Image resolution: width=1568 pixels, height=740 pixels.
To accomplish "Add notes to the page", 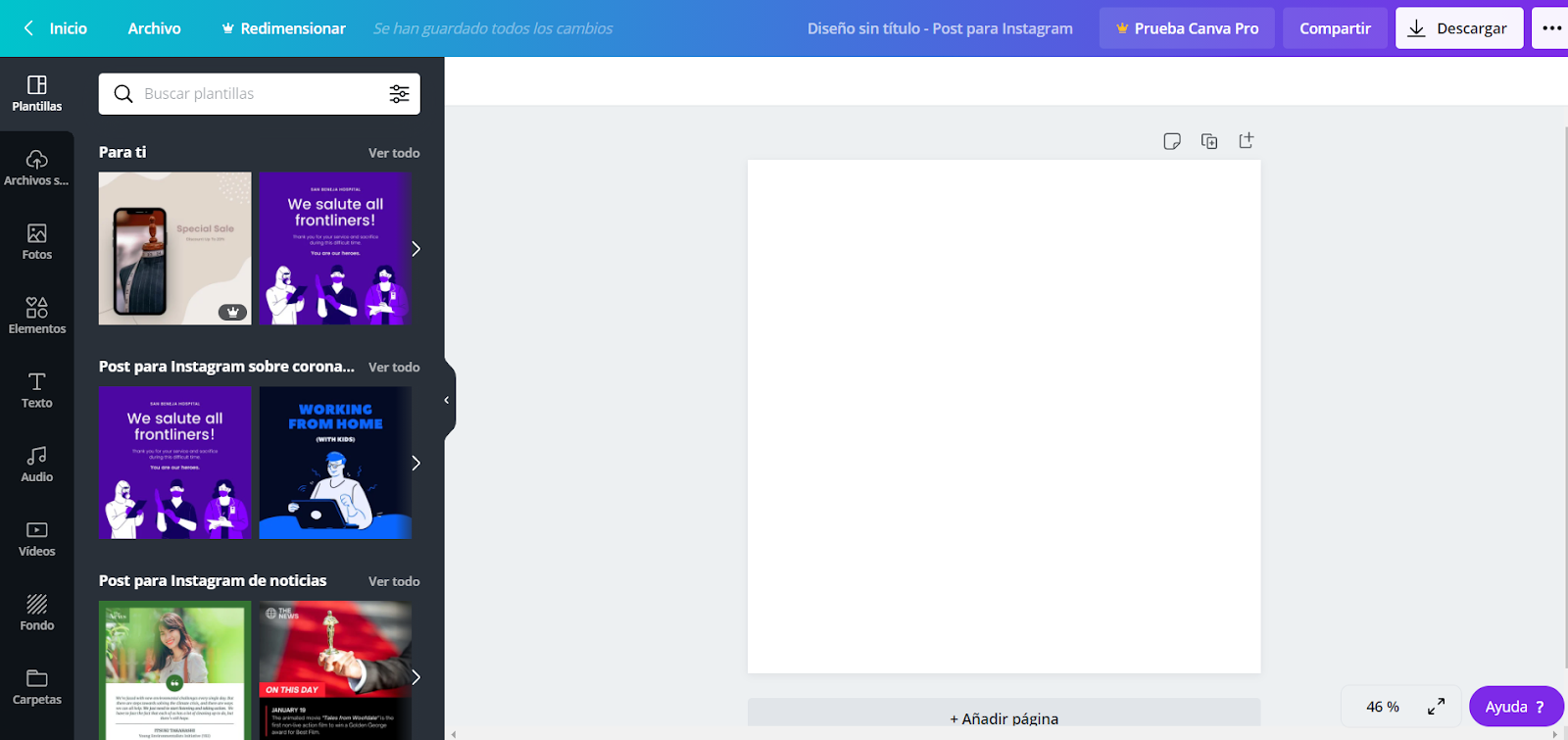I will click(x=1172, y=141).
